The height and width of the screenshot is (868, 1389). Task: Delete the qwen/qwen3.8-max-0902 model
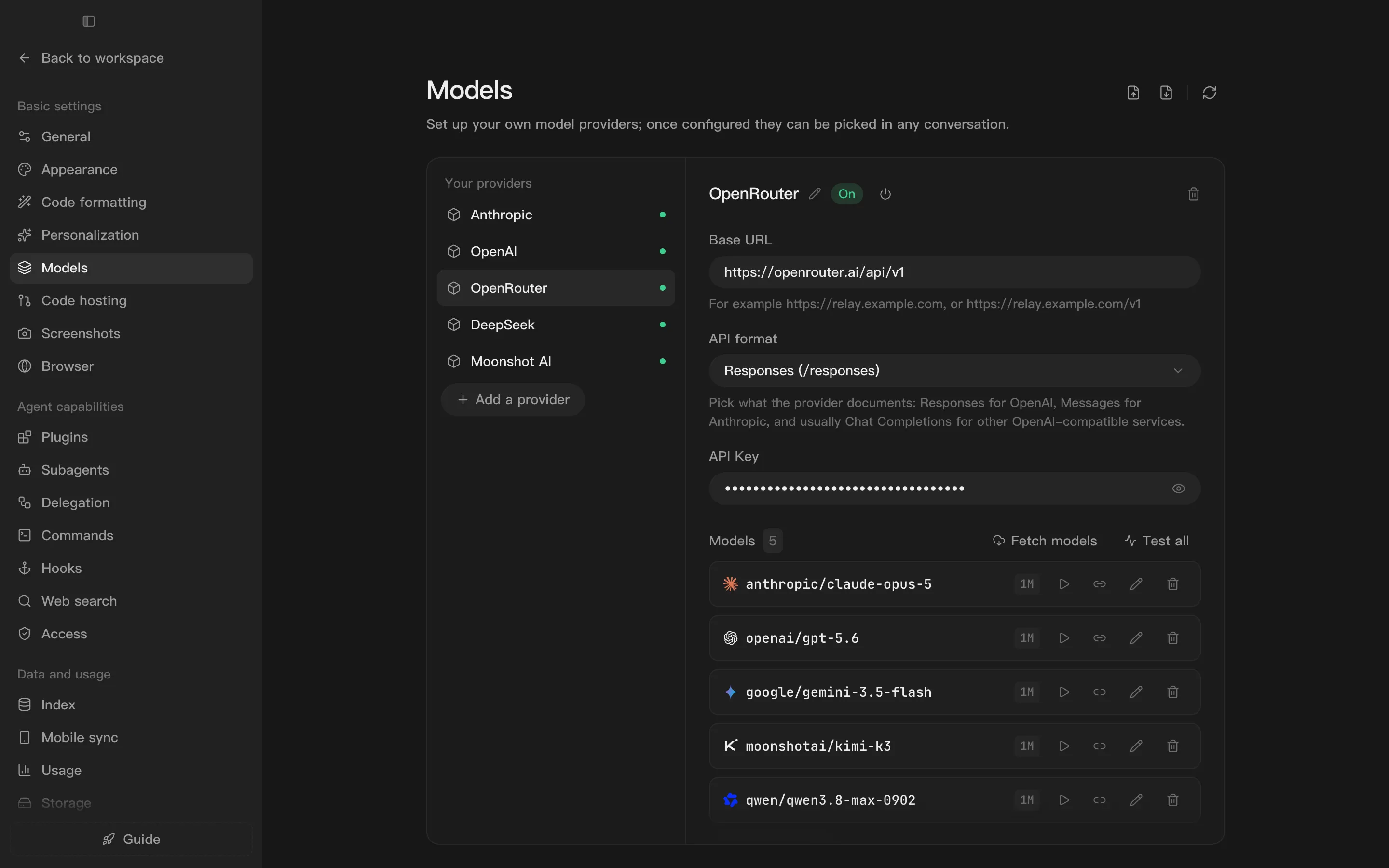pos(1172,800)
